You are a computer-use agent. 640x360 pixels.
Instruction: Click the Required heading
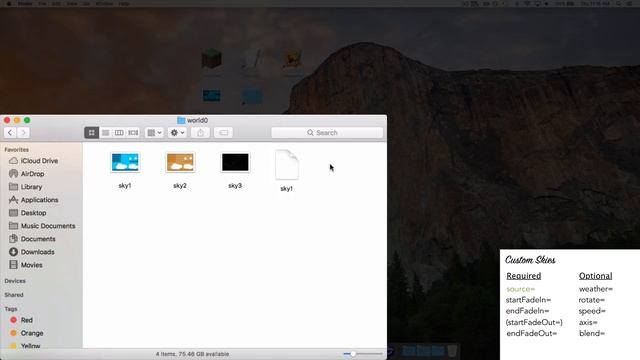[524, 276]
